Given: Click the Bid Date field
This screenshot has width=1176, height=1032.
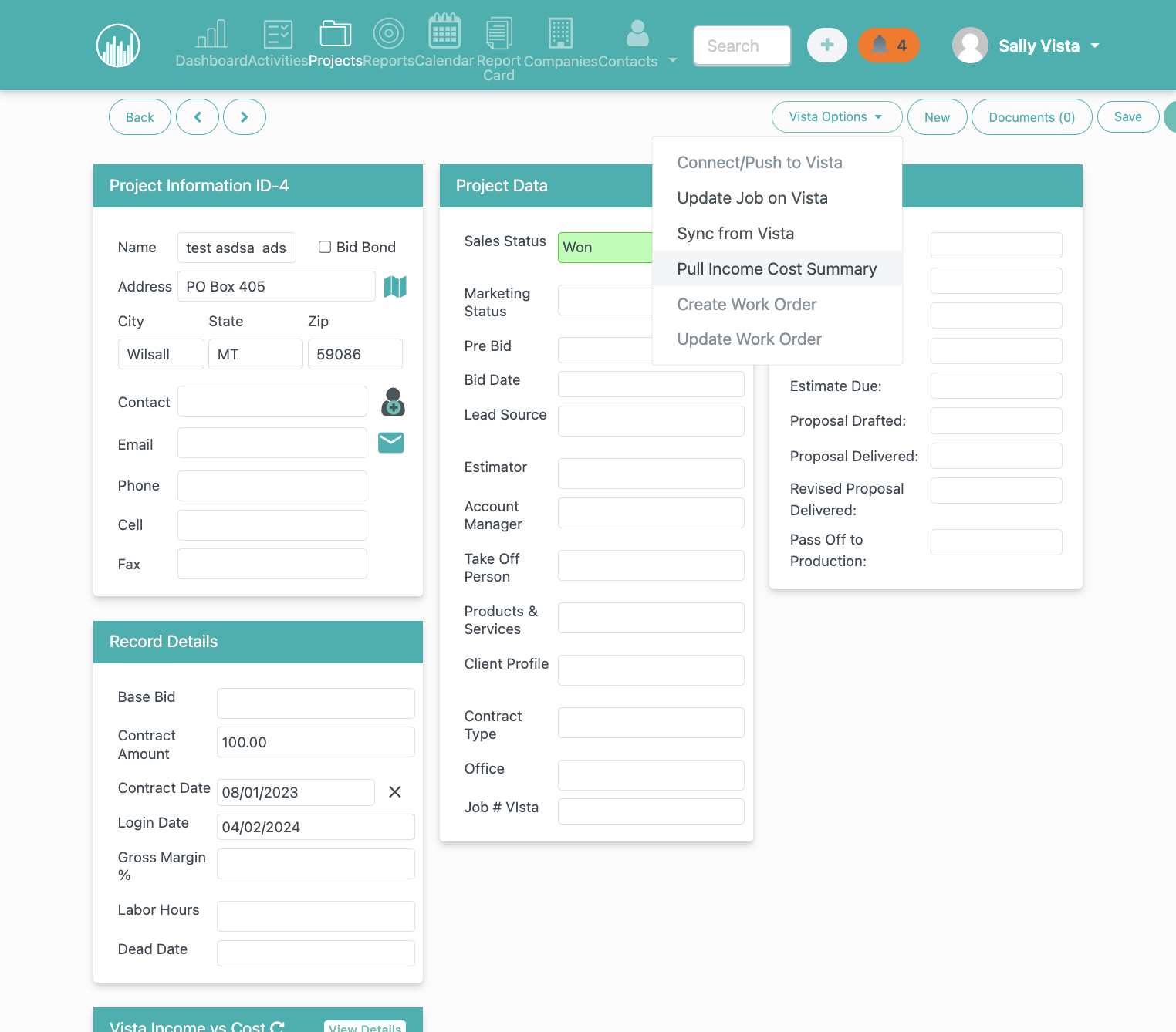Looking at the screenshot, I should [651, 384].
